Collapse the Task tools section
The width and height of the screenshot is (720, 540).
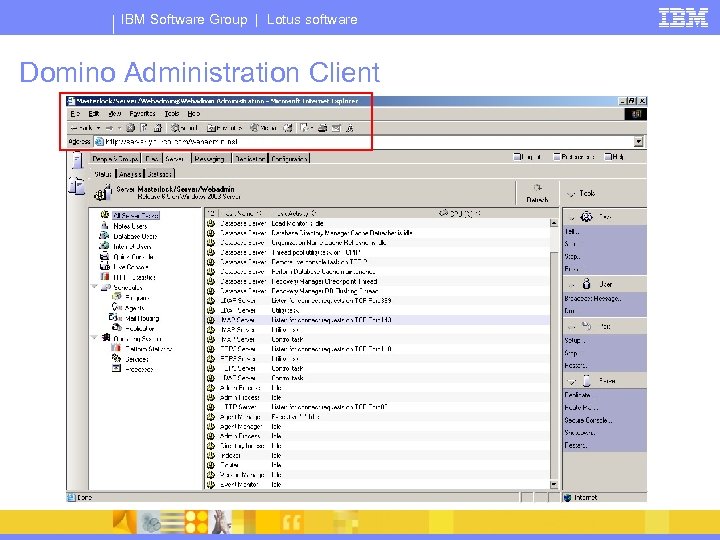pyautogui.click(x=572, y=218)
